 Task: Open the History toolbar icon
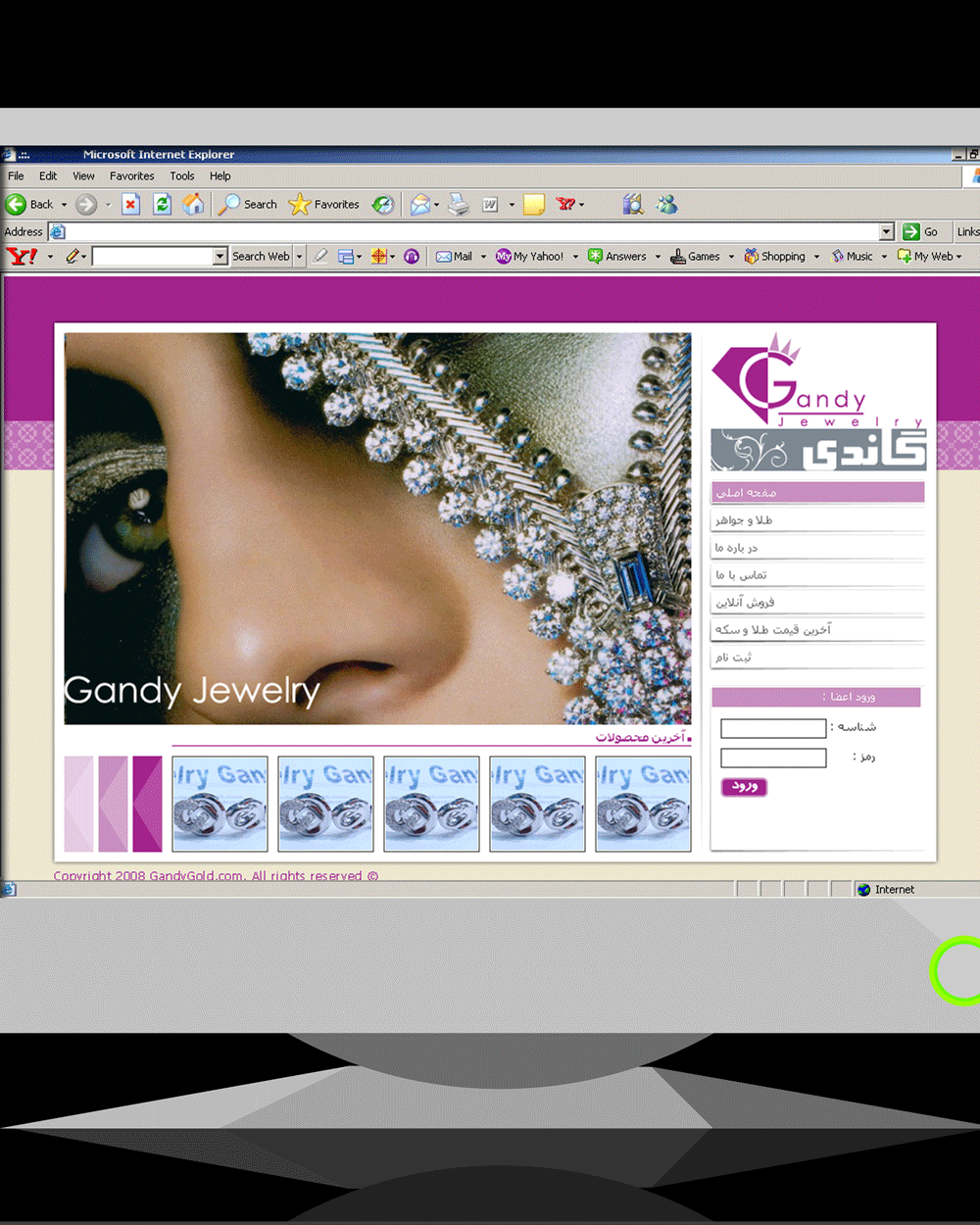click(383, 204)
